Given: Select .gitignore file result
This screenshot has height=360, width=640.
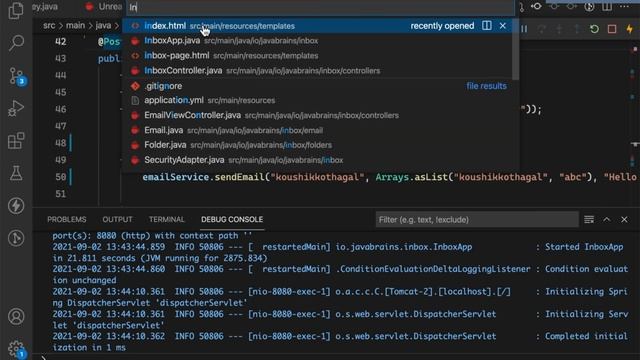Looking at the screenshot, I should pos(318,86).
